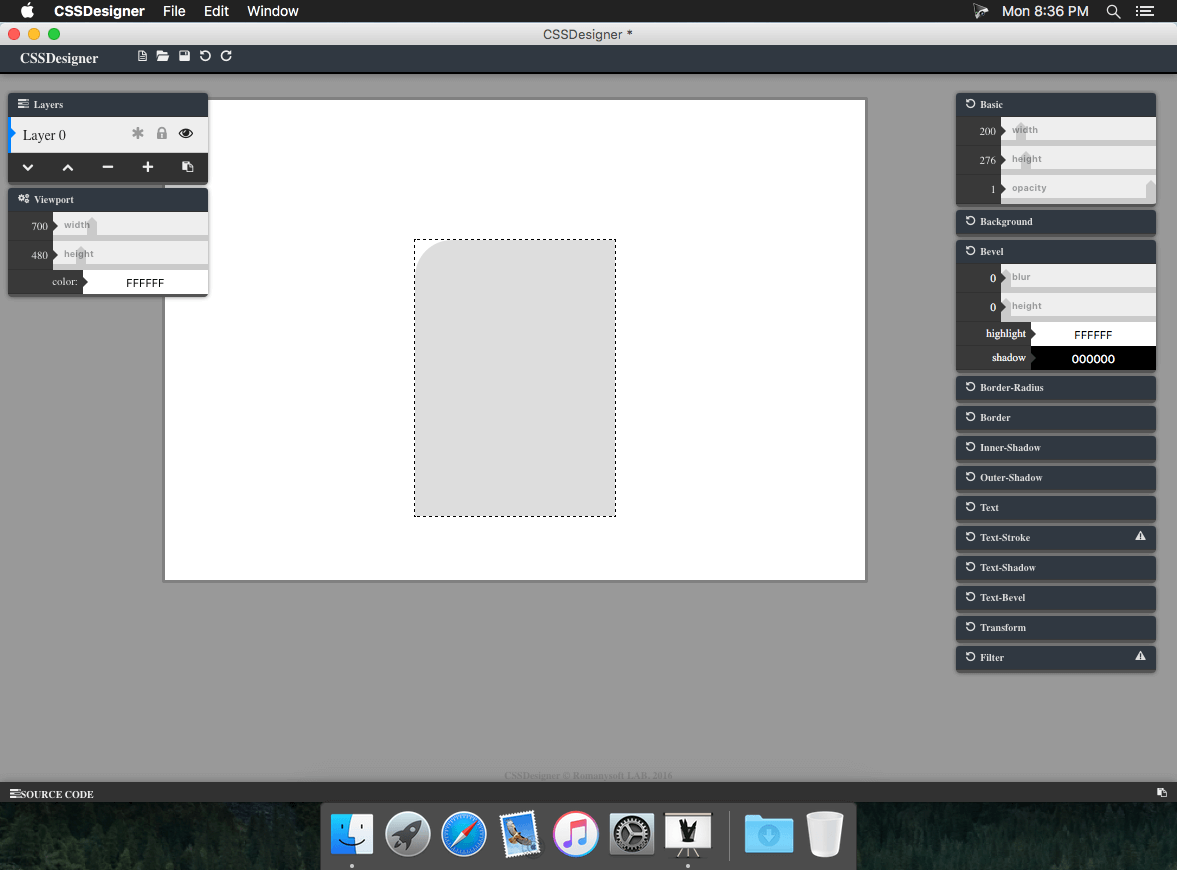1177x870 pixels.
Task: Add new layer with plus button
Action: 148,167
